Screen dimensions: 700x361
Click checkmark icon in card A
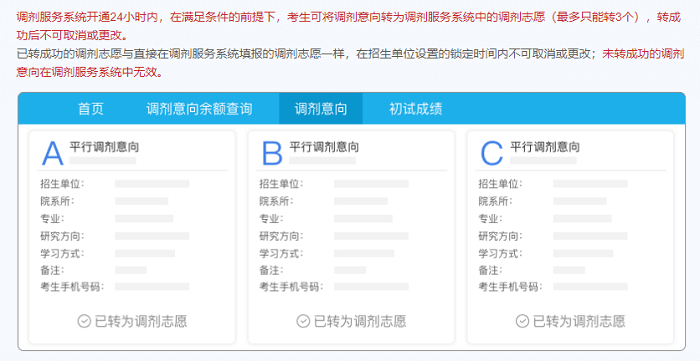pyautogui.click(x=84, y=321)
